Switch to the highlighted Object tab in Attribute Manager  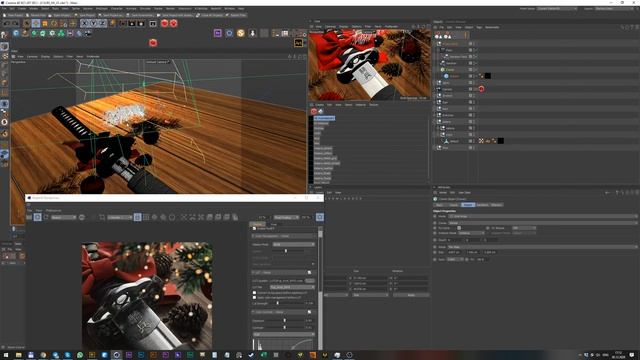pos(468,204)
